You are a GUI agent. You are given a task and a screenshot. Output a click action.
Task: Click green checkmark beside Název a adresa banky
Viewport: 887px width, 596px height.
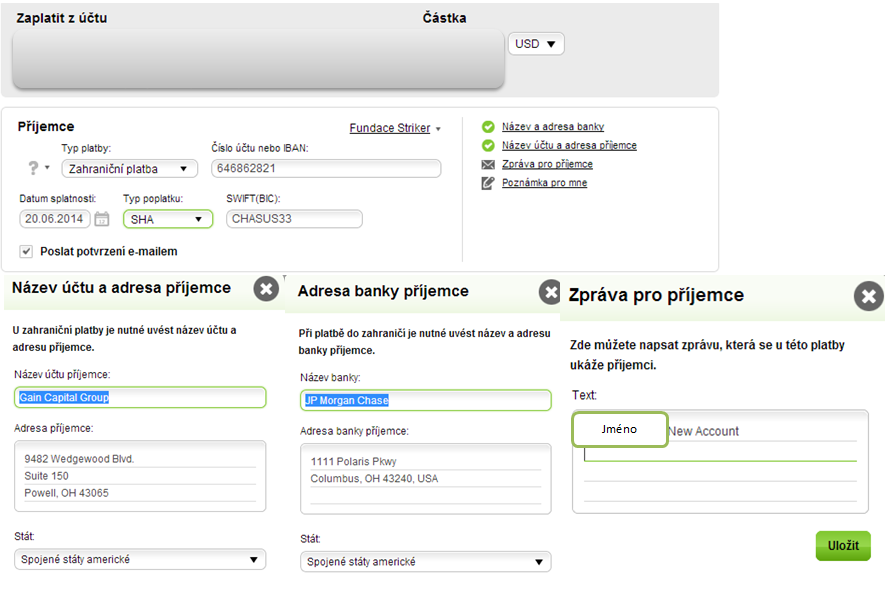pyautogui.click(x=488, y=127)
